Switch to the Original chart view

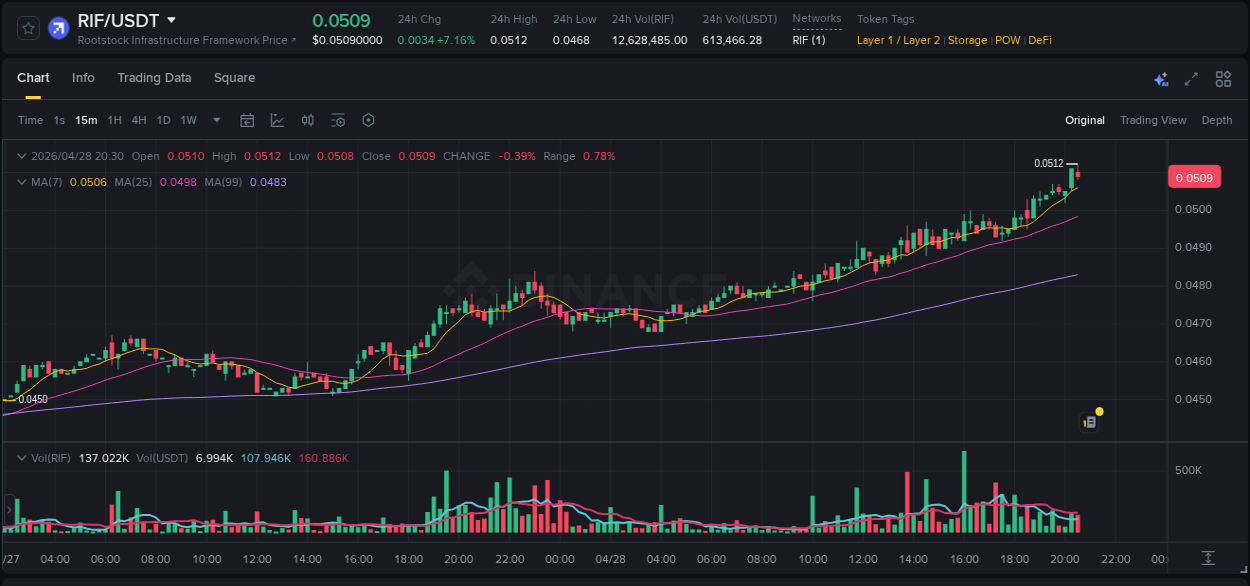(x=1085, y=120)
